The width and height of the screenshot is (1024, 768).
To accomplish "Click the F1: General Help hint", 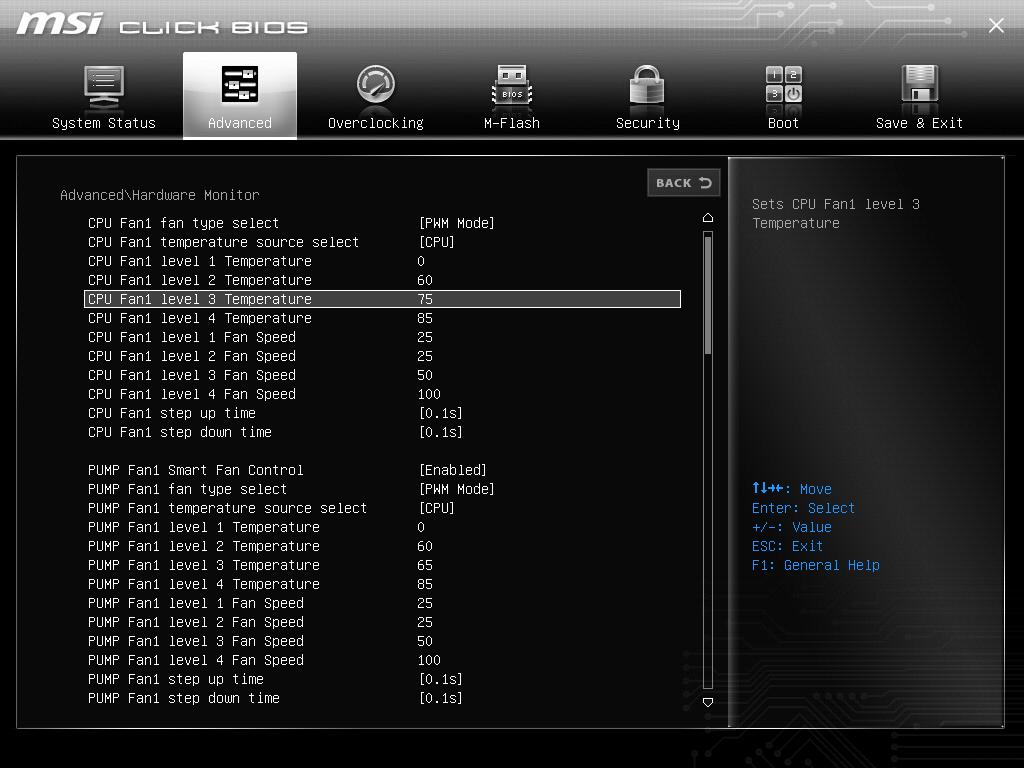I will (816, 565).
